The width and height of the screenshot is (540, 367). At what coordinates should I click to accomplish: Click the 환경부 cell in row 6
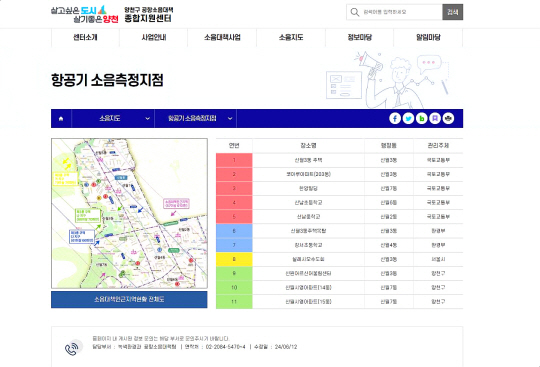(x=438, y=231)
